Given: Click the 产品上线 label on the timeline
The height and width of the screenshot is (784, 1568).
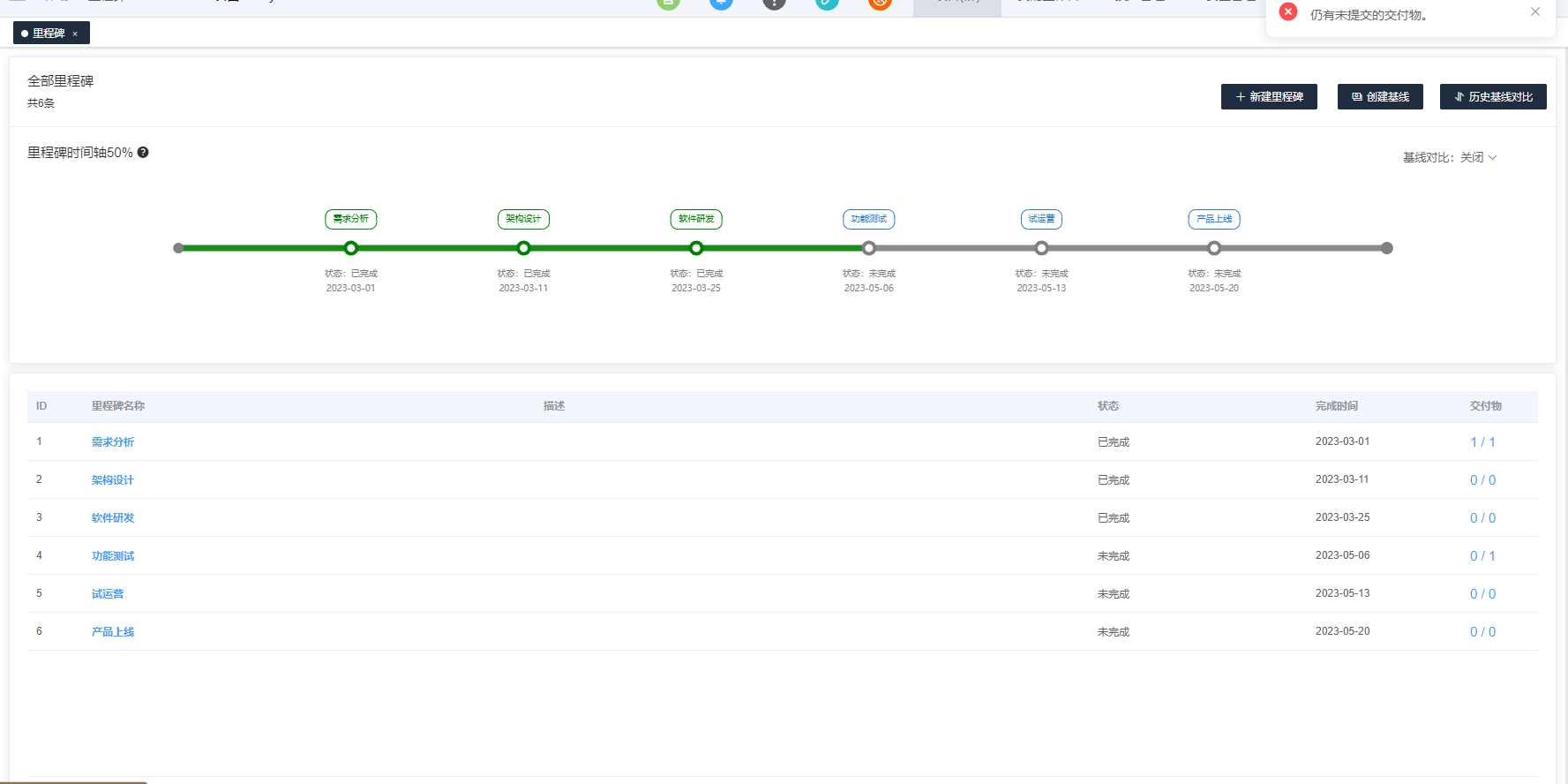Looking at the screenshot, I should tap(1214, 219).
